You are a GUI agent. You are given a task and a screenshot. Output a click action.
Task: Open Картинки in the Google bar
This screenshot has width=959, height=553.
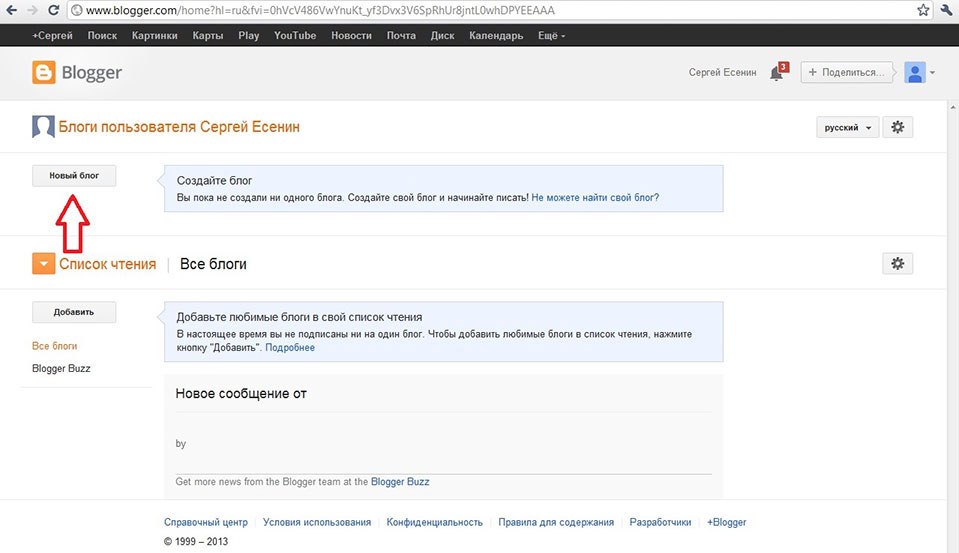[155, 35]
